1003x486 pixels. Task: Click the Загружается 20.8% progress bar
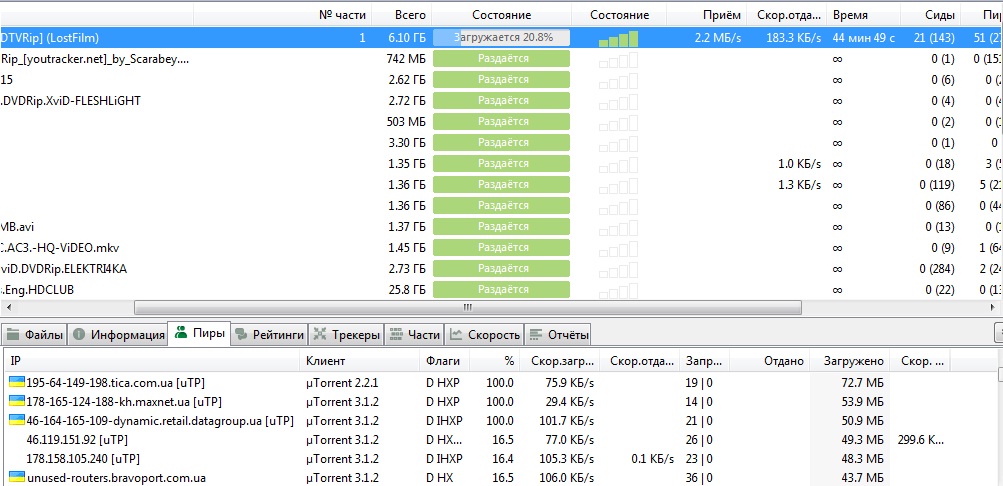[501, 38]
